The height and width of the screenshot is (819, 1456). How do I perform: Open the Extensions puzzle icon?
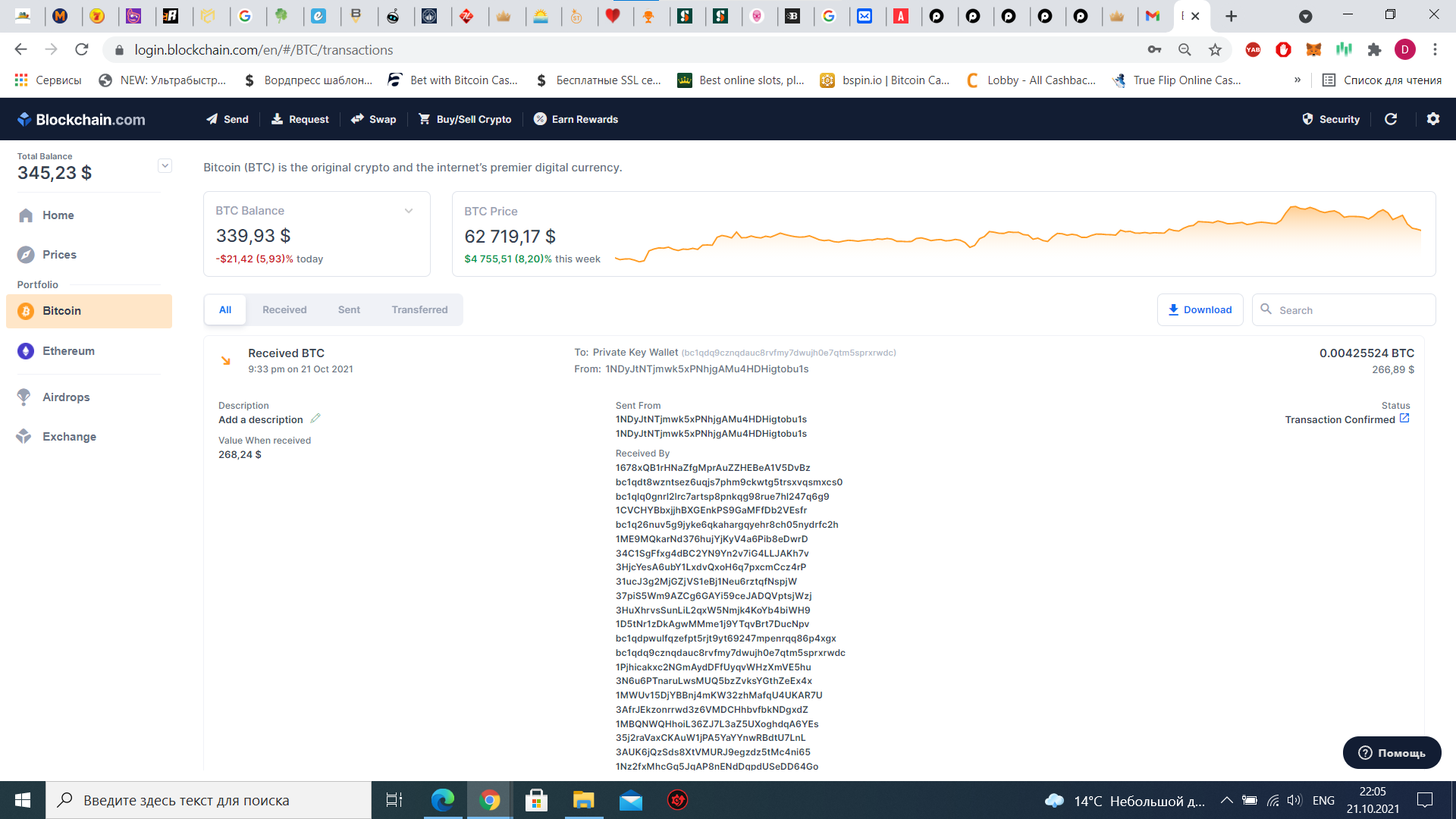tap(1374, 49)
